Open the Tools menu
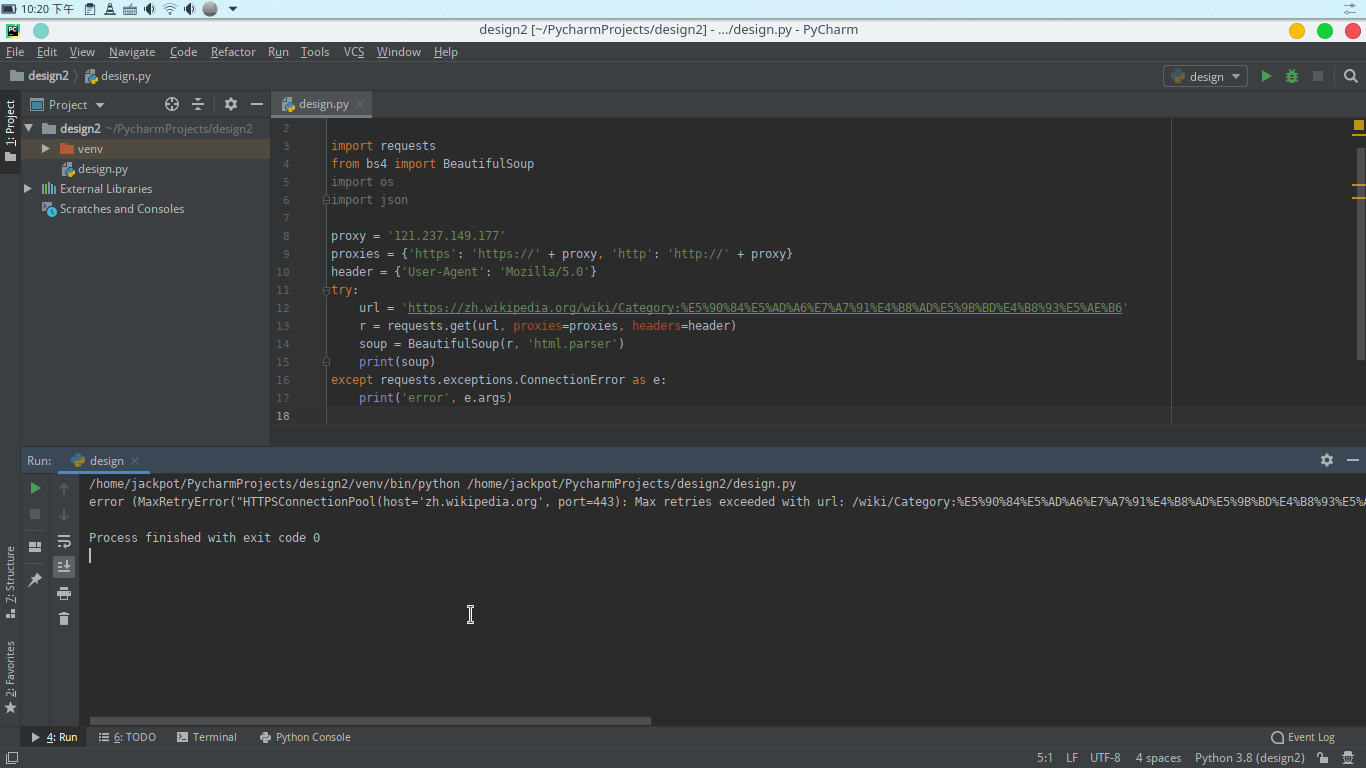This screenshot has width=1366, height=768. [315, 52]
